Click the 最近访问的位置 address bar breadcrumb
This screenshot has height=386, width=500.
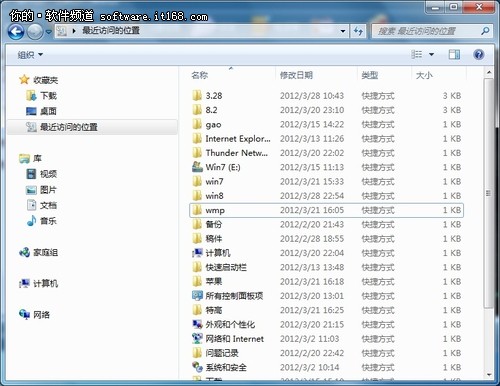(x=111, y=31)
